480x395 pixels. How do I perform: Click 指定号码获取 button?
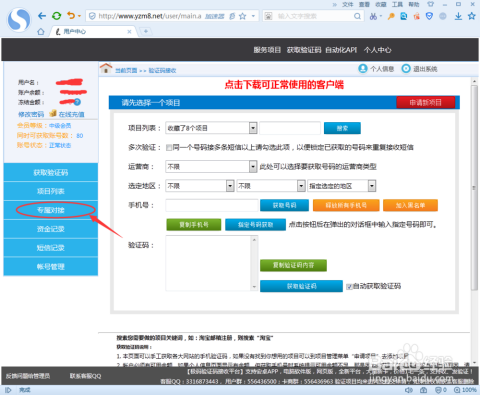click(x=255, y=225)
